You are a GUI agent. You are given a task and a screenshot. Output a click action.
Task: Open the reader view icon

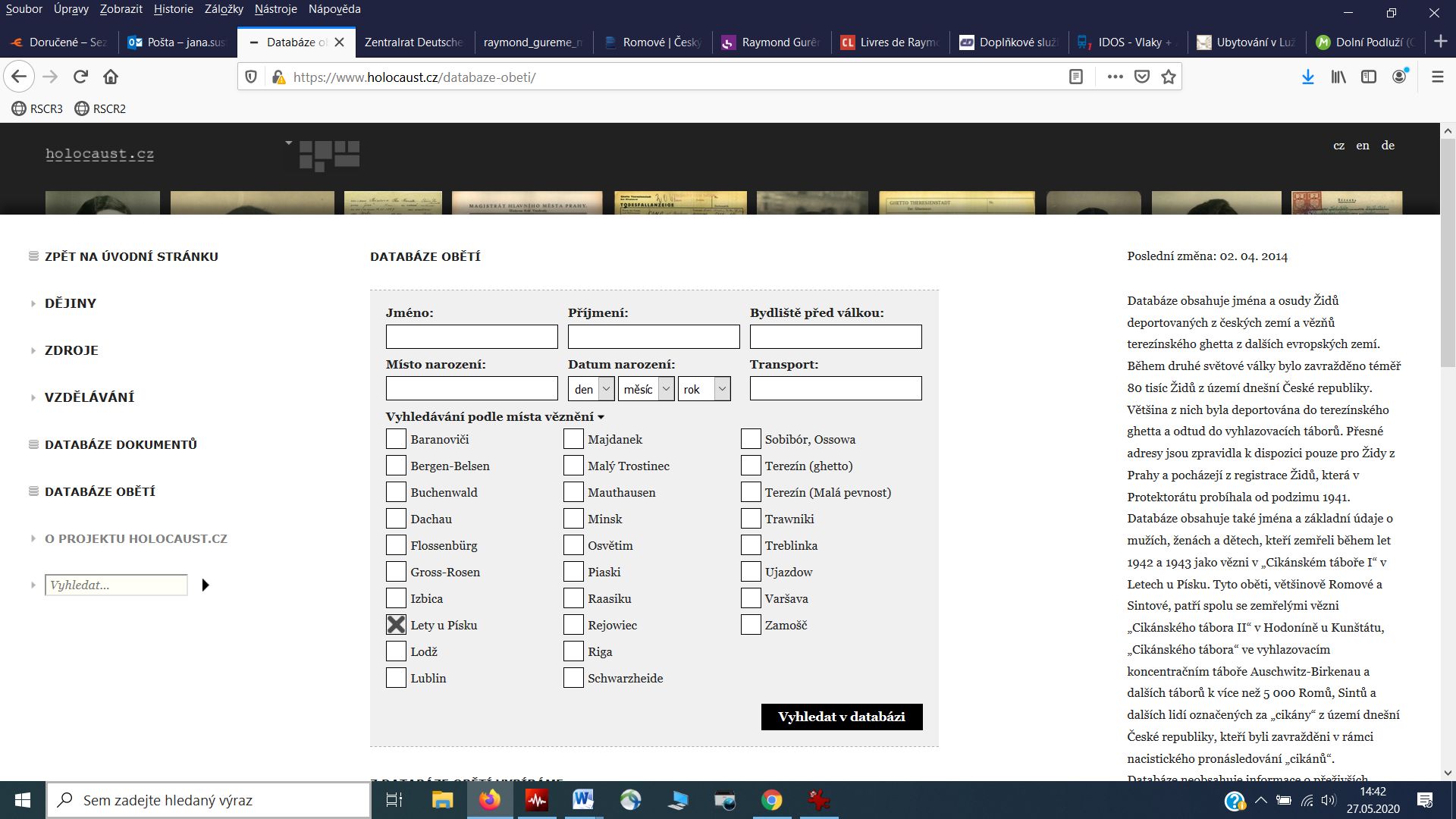tap(1075, 77)
